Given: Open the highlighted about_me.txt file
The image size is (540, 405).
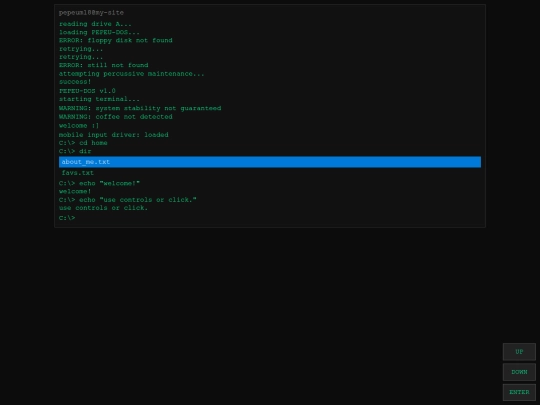Looking at the screenshot, I should click(270, 162).
